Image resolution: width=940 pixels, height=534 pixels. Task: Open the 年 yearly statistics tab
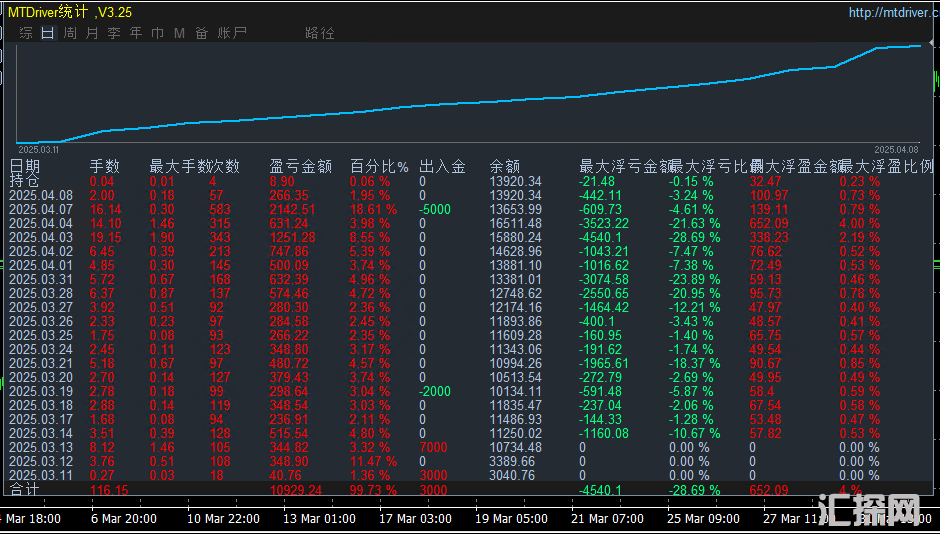click(136, 33)
